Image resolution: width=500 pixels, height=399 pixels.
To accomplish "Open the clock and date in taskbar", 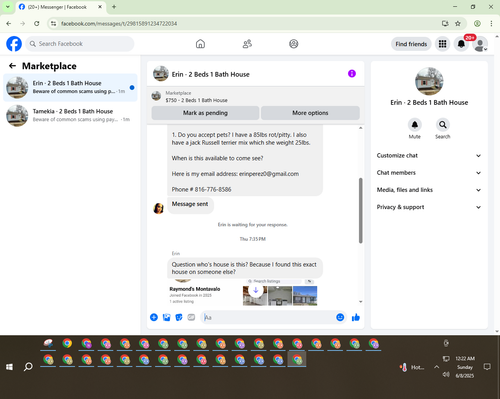I will click(x=465, y=367).
